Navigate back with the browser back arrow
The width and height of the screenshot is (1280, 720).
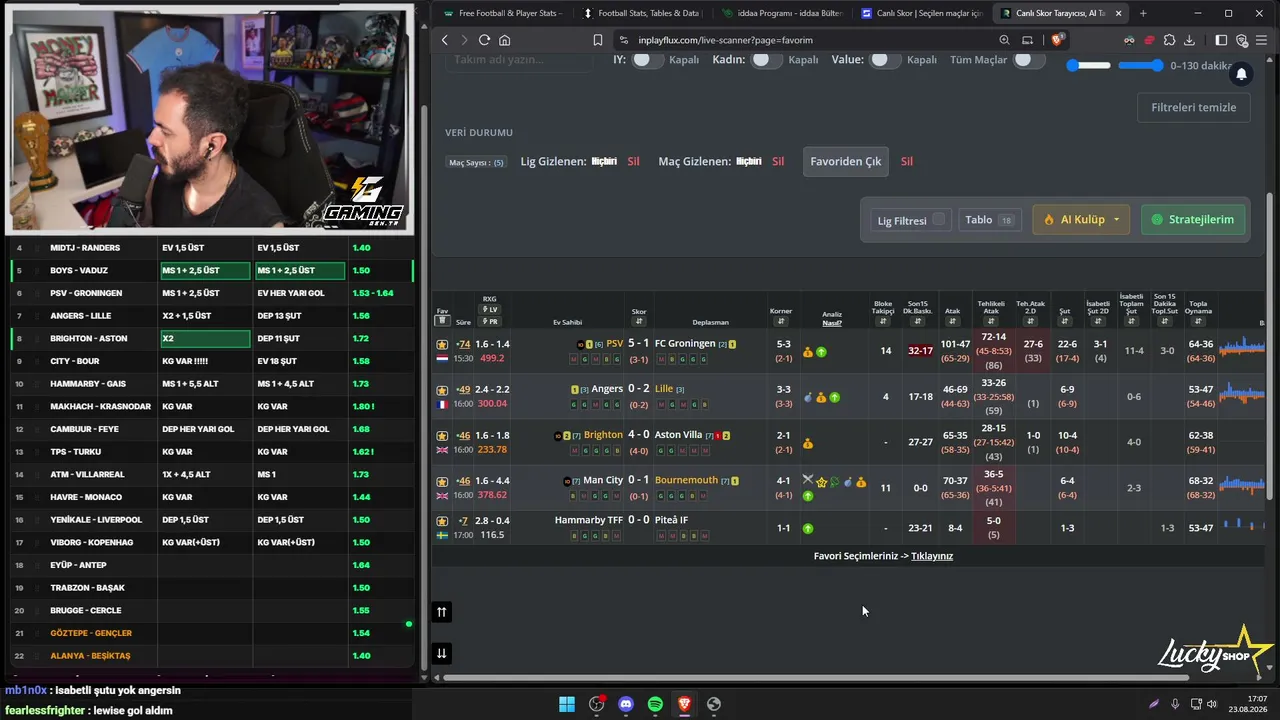tap(445, 40)
